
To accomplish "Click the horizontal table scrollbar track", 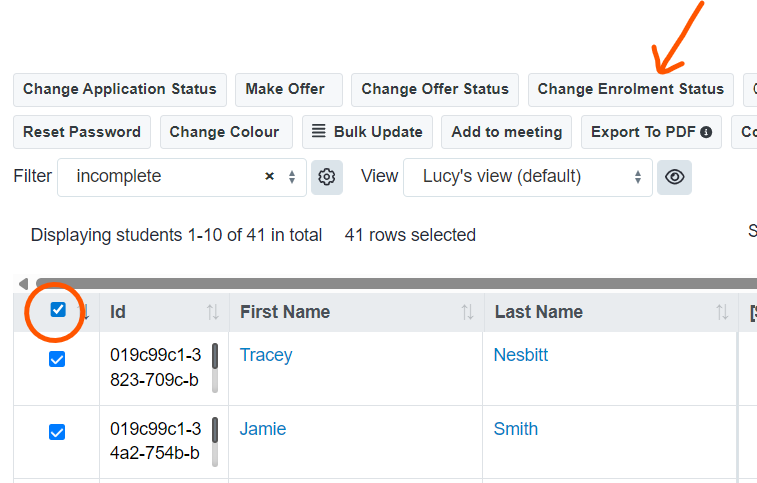I will [396, 284].
